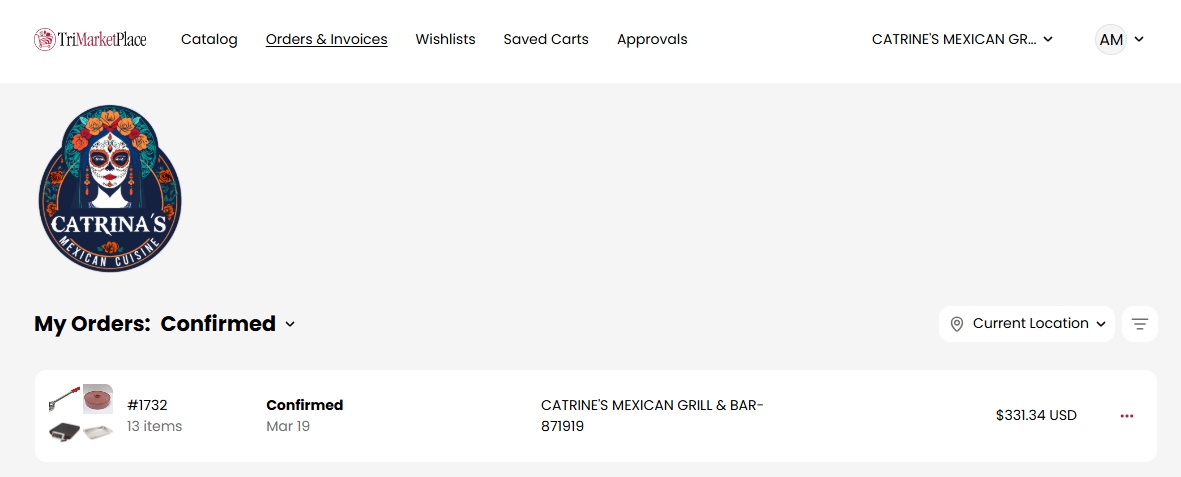Click the TriMarketPlace logo
The image size is (1181, 477).
click(x=90, y=39)
